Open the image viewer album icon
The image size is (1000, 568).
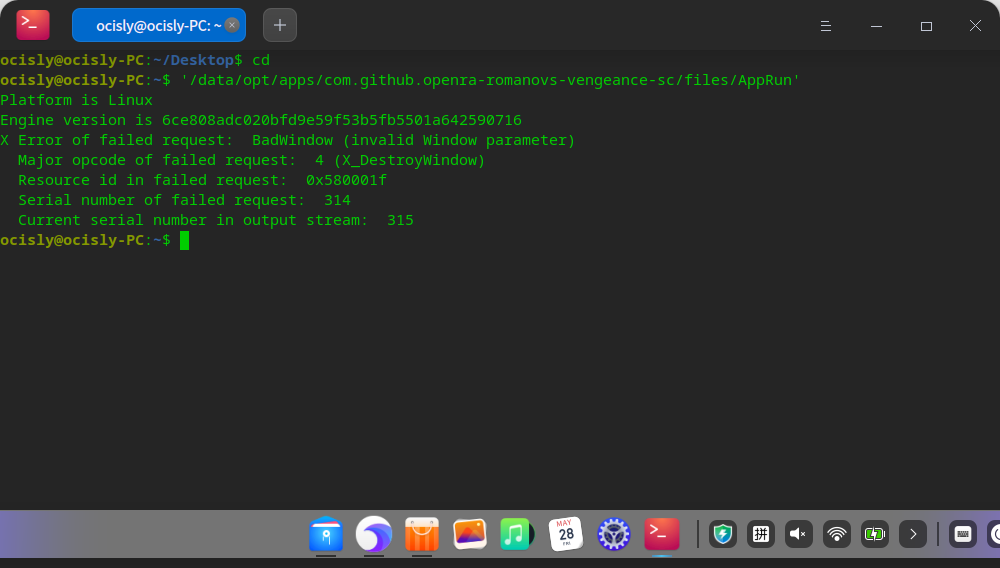(469, 534)
